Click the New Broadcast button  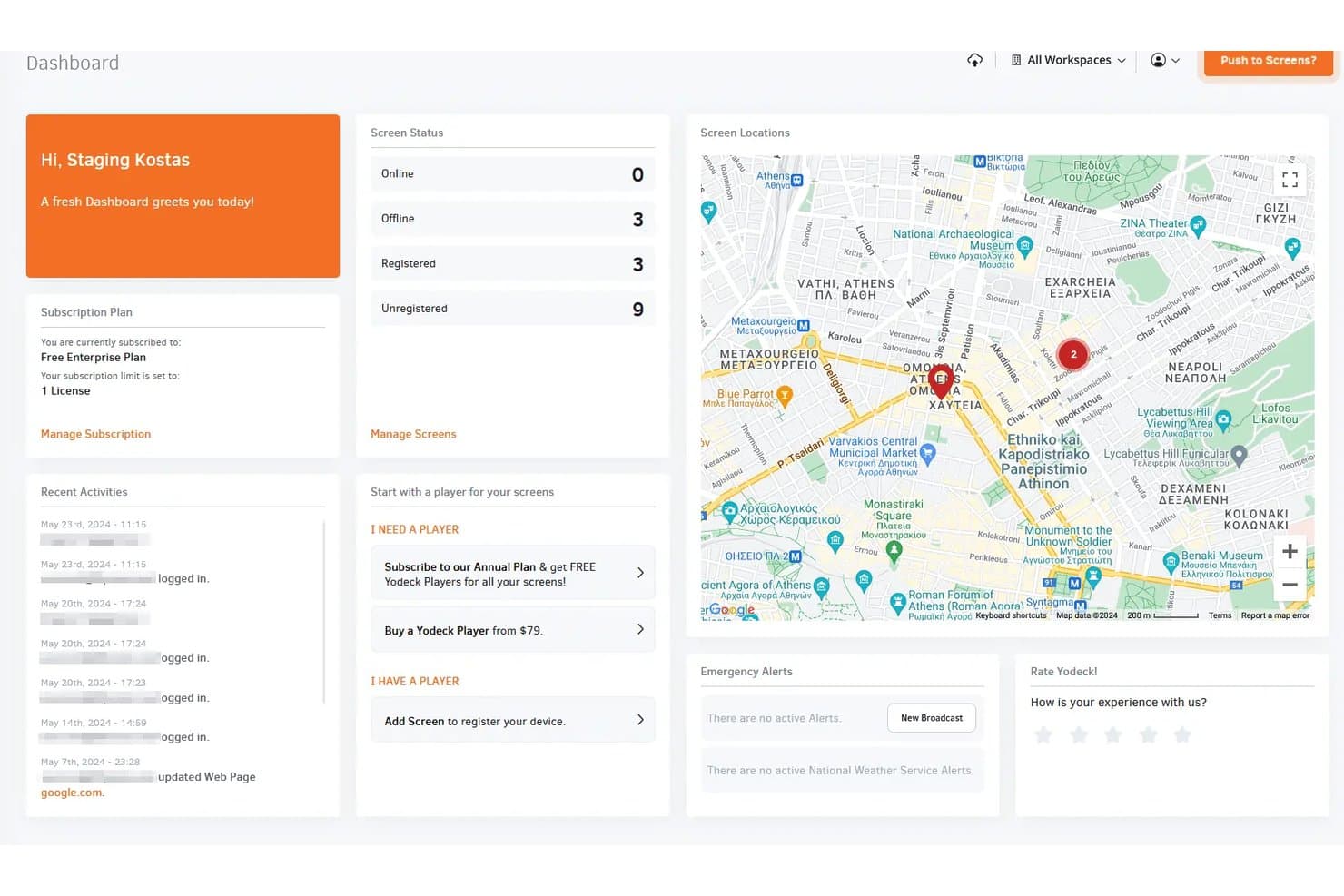click(x=932, y=718)
